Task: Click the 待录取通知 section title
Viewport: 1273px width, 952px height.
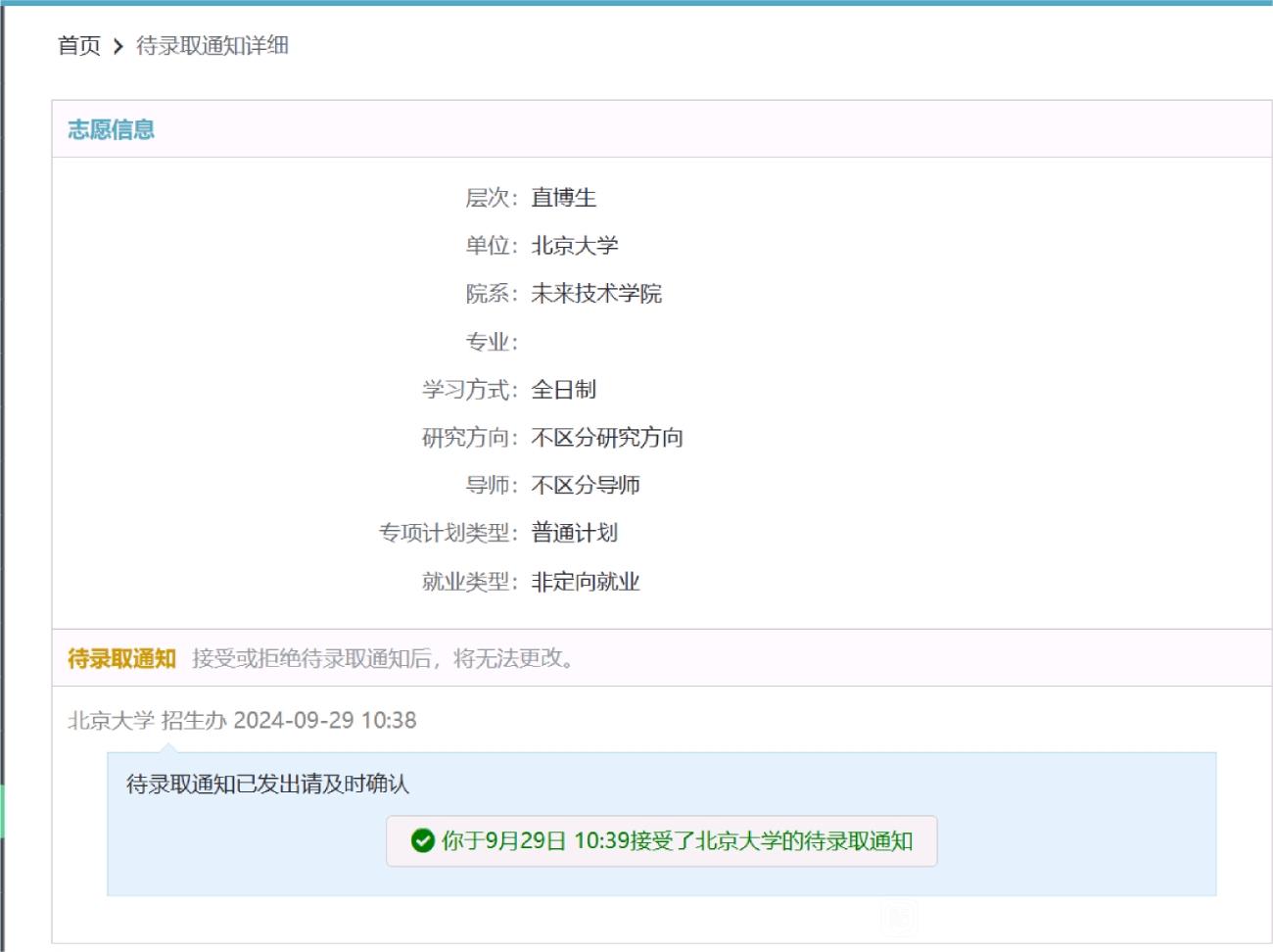Action: pos(121,658)
